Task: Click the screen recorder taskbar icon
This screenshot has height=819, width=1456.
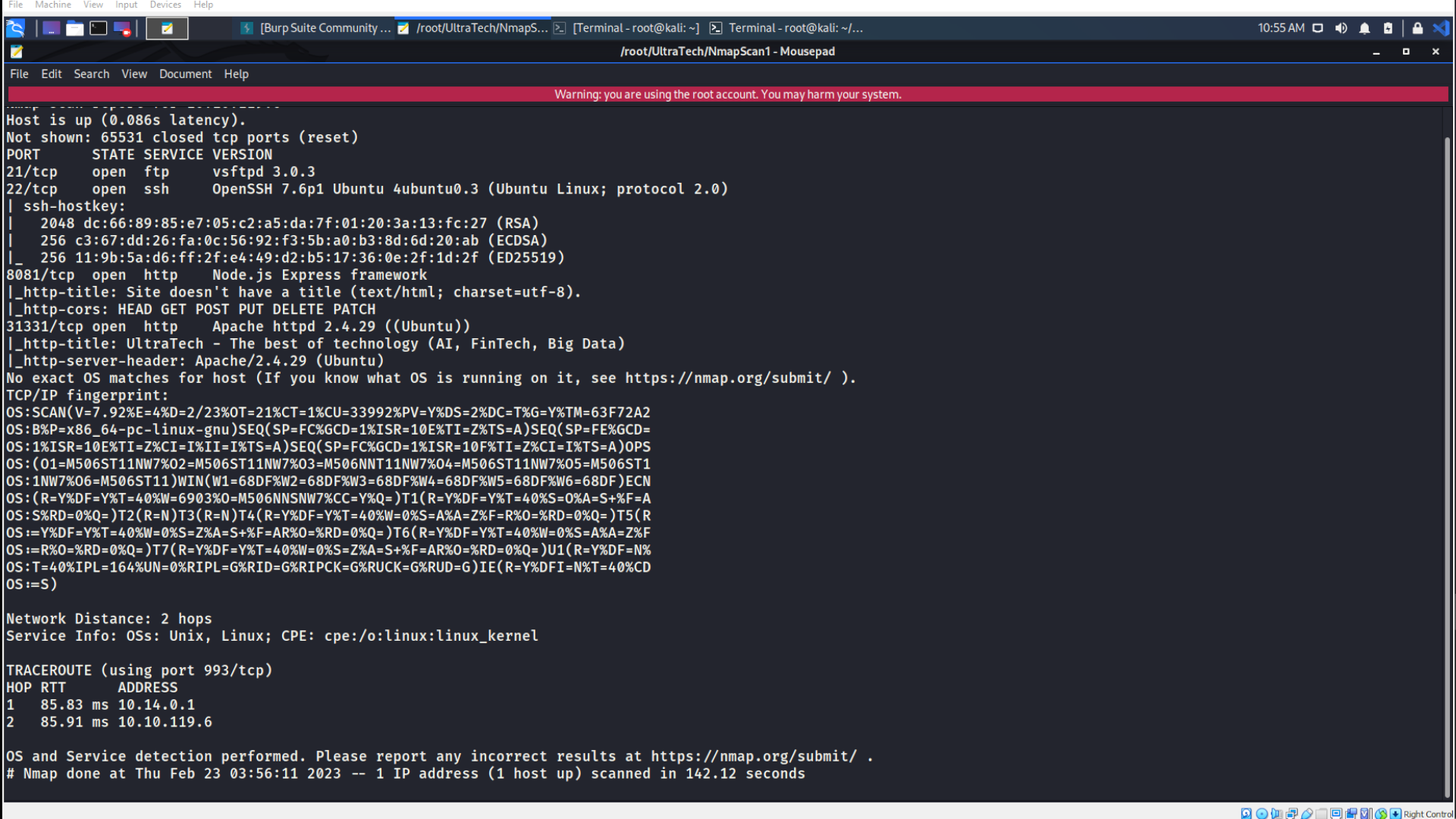Action: click(x=121, y=28)
